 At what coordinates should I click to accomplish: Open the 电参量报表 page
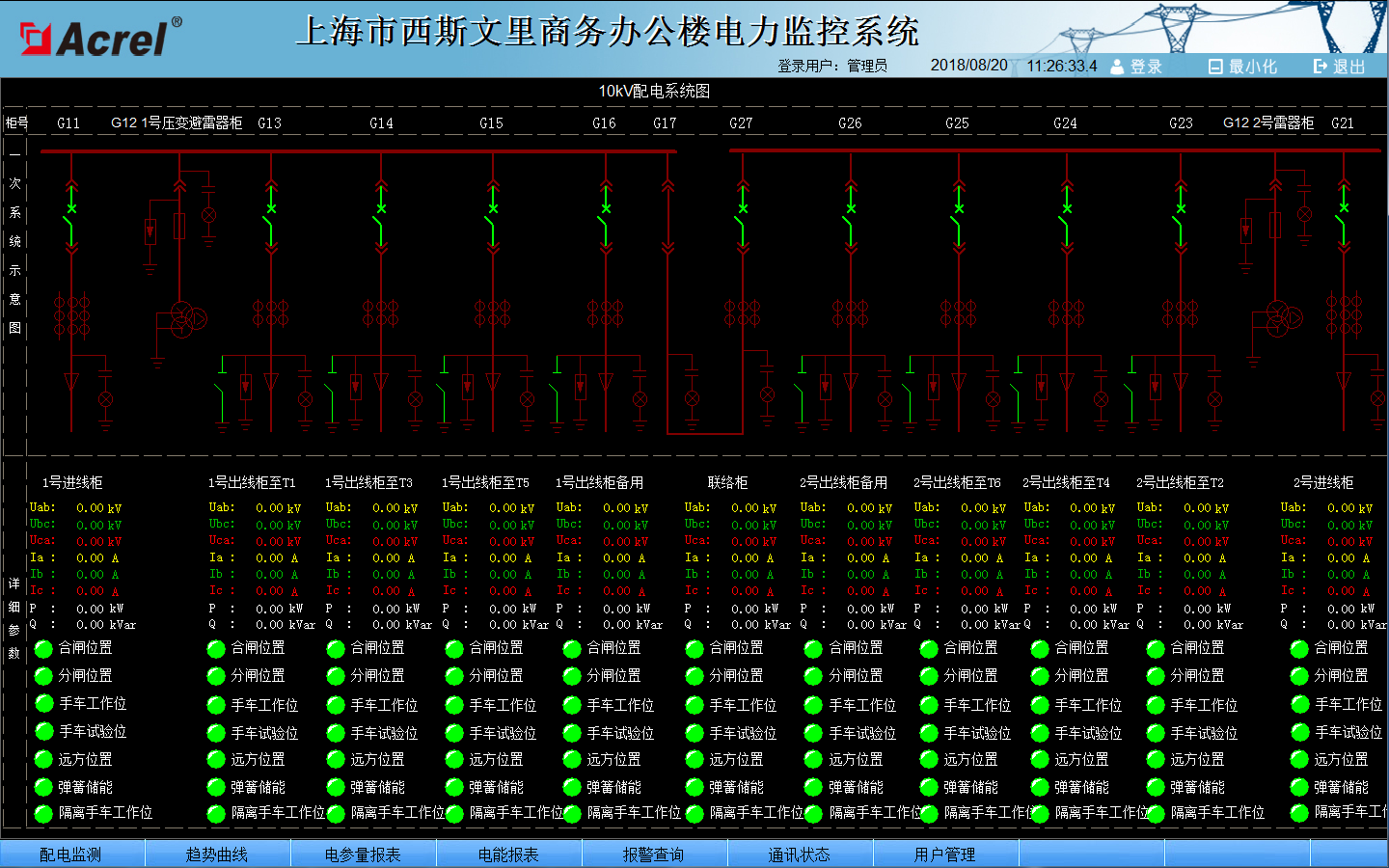[363, 854]
